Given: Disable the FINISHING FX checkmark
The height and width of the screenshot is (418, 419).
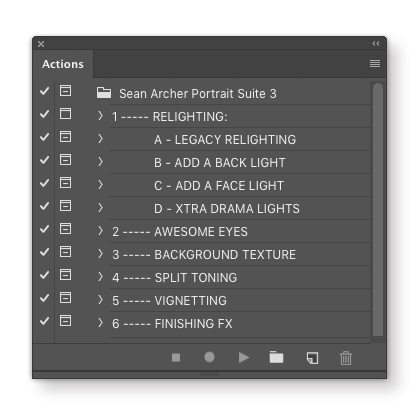Looking at the screenshot, I should click(44, 321).
